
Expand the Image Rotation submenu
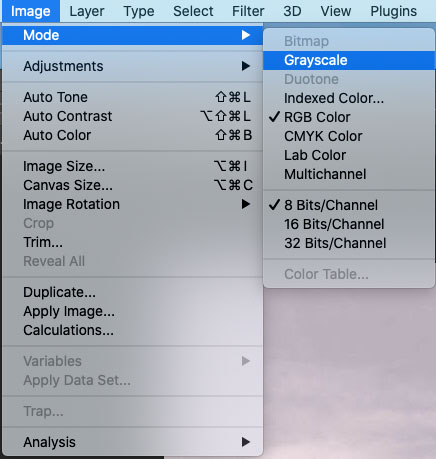pos(132,204)
